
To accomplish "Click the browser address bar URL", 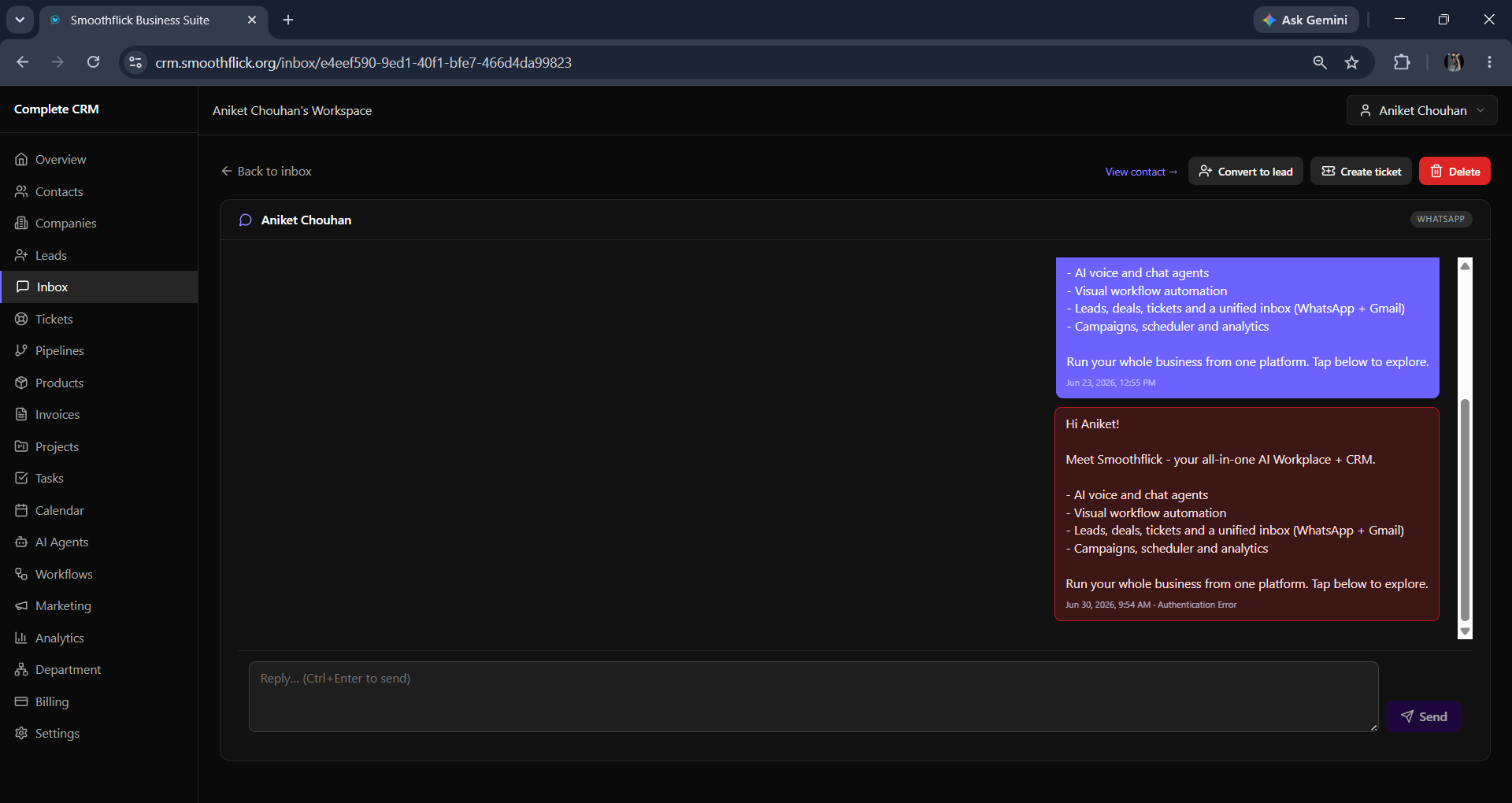I will [x=363, y=62].
